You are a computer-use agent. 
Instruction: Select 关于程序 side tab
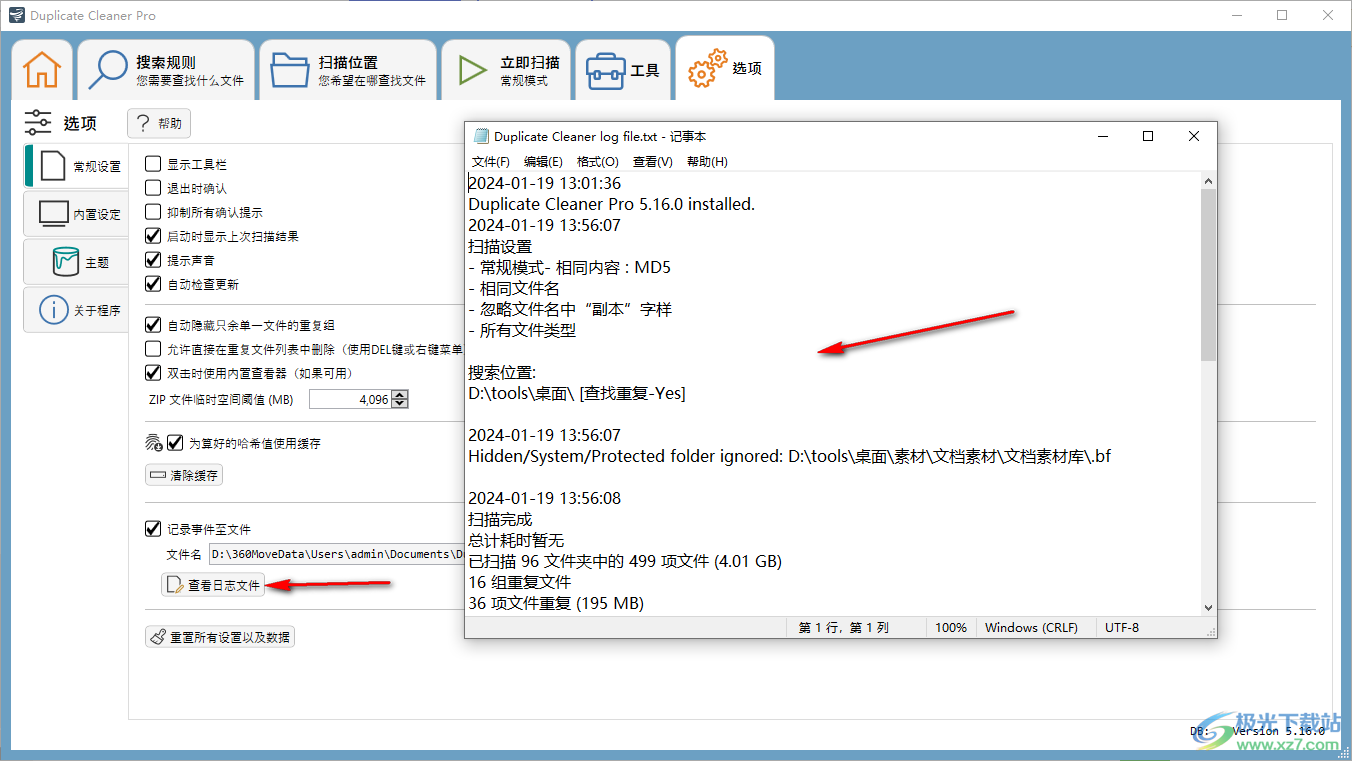77,310
